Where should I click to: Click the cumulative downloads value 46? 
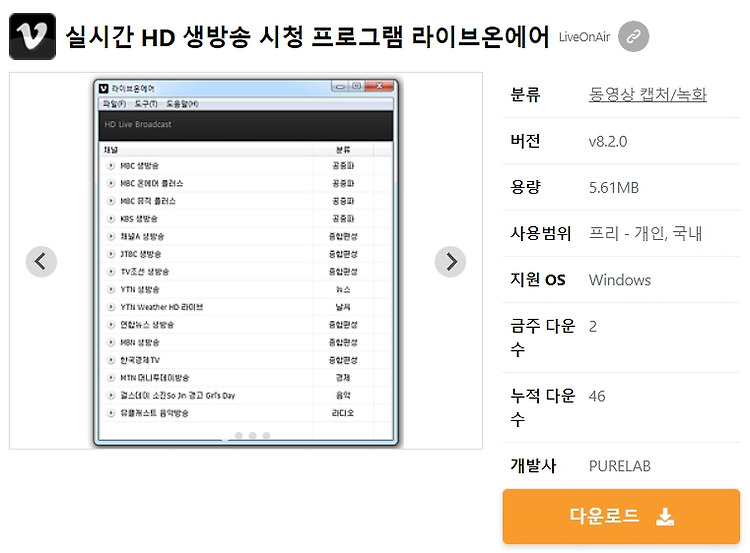[x=597, y=396]
